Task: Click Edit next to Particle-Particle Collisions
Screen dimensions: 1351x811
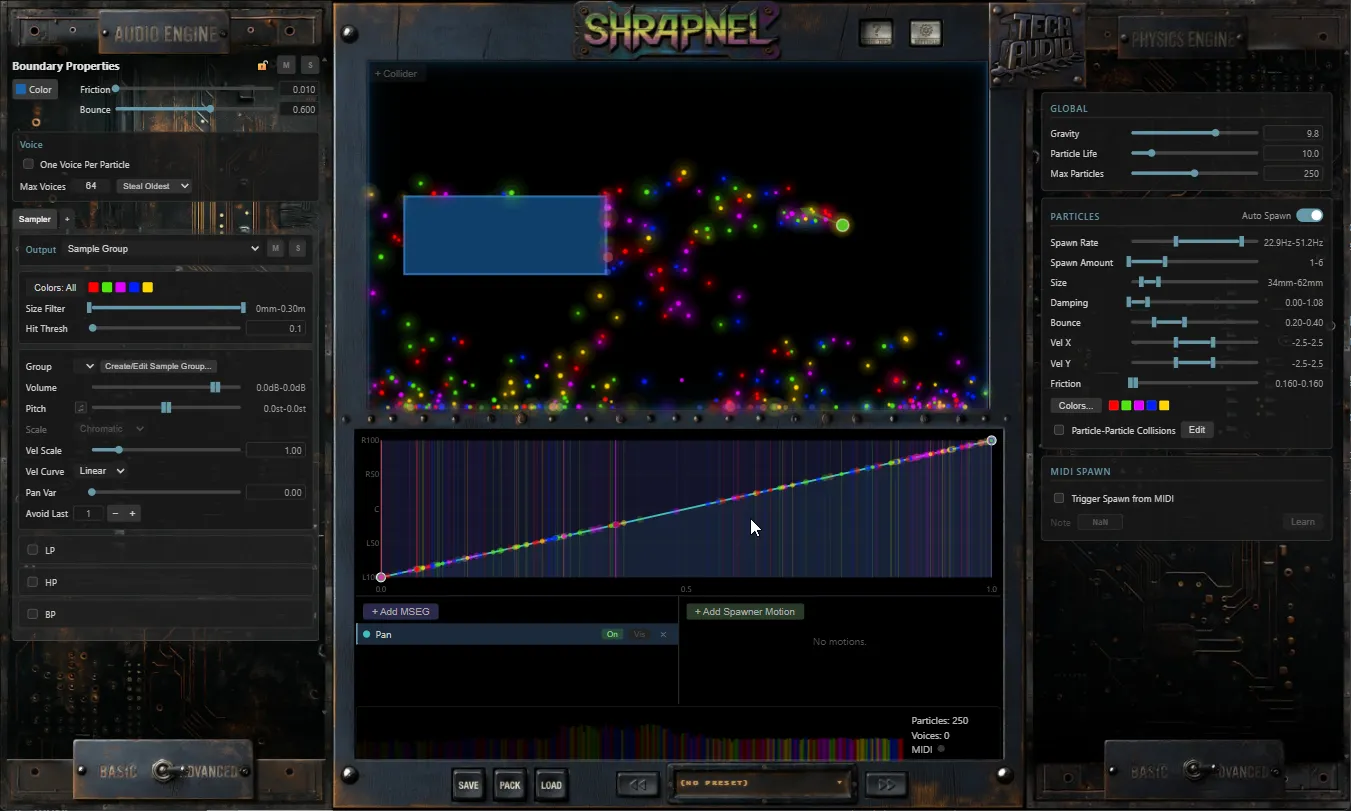Action: pyautogui.click(x=1196, y=430)
